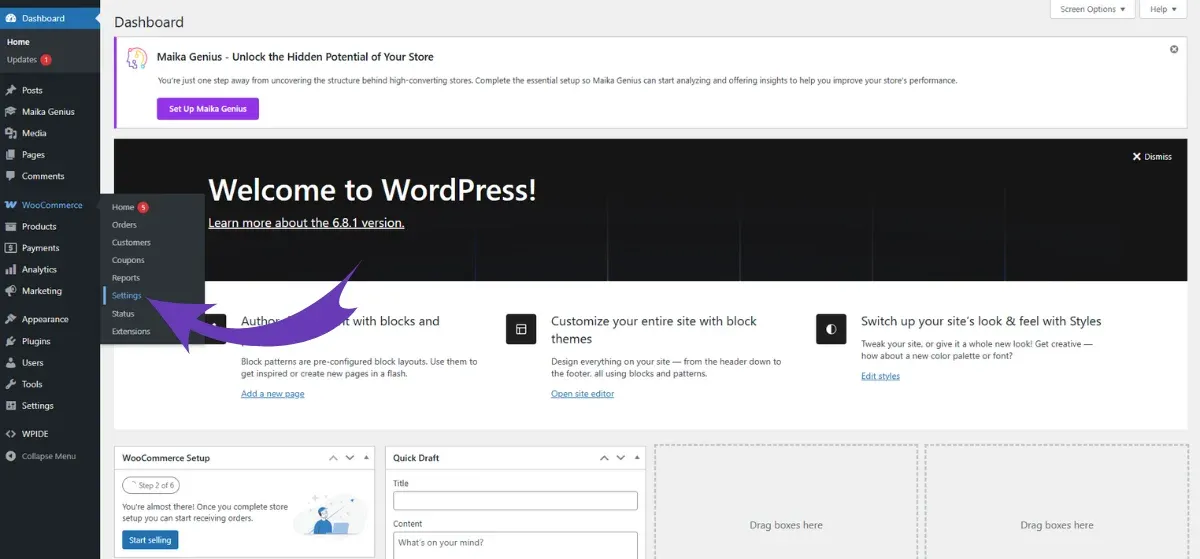Open WooCommerce Status submenu item
Screen dimensions: 1200x559
tap(123, 314)
